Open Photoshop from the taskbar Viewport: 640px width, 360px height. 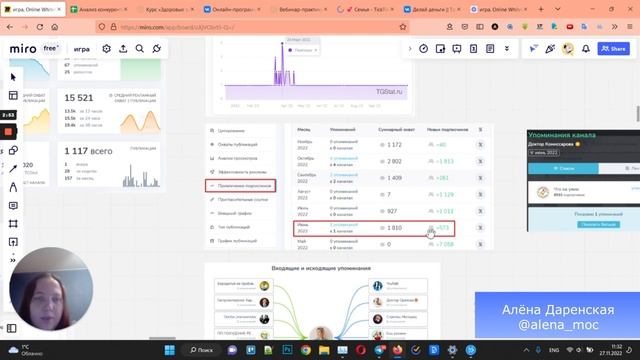[287, 350]
